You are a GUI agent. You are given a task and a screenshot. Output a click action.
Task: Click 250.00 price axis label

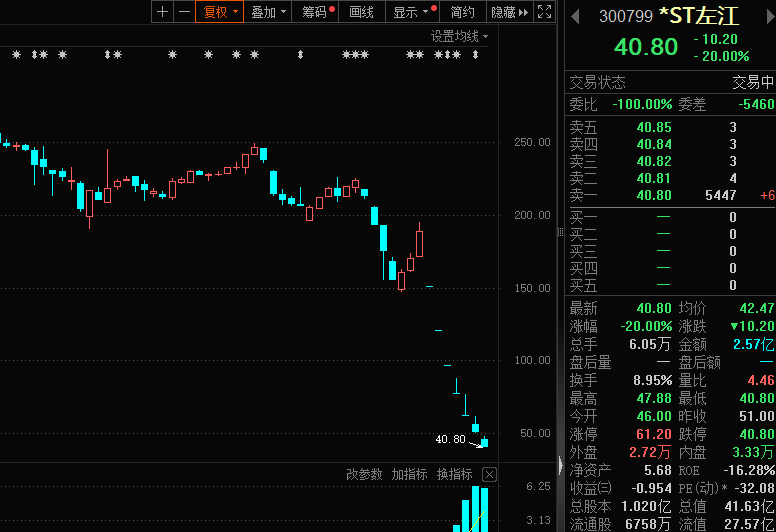click(532, 143)
